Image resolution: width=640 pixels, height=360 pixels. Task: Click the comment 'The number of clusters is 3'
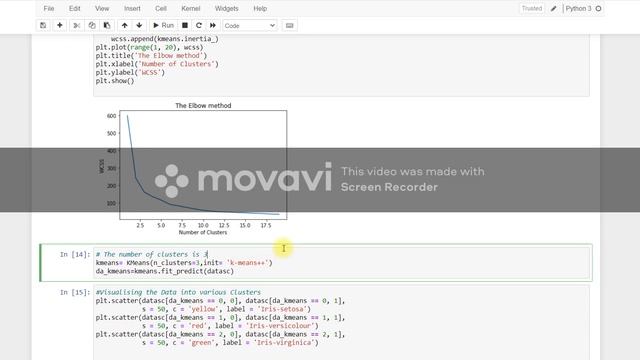[x=152, y=254]
